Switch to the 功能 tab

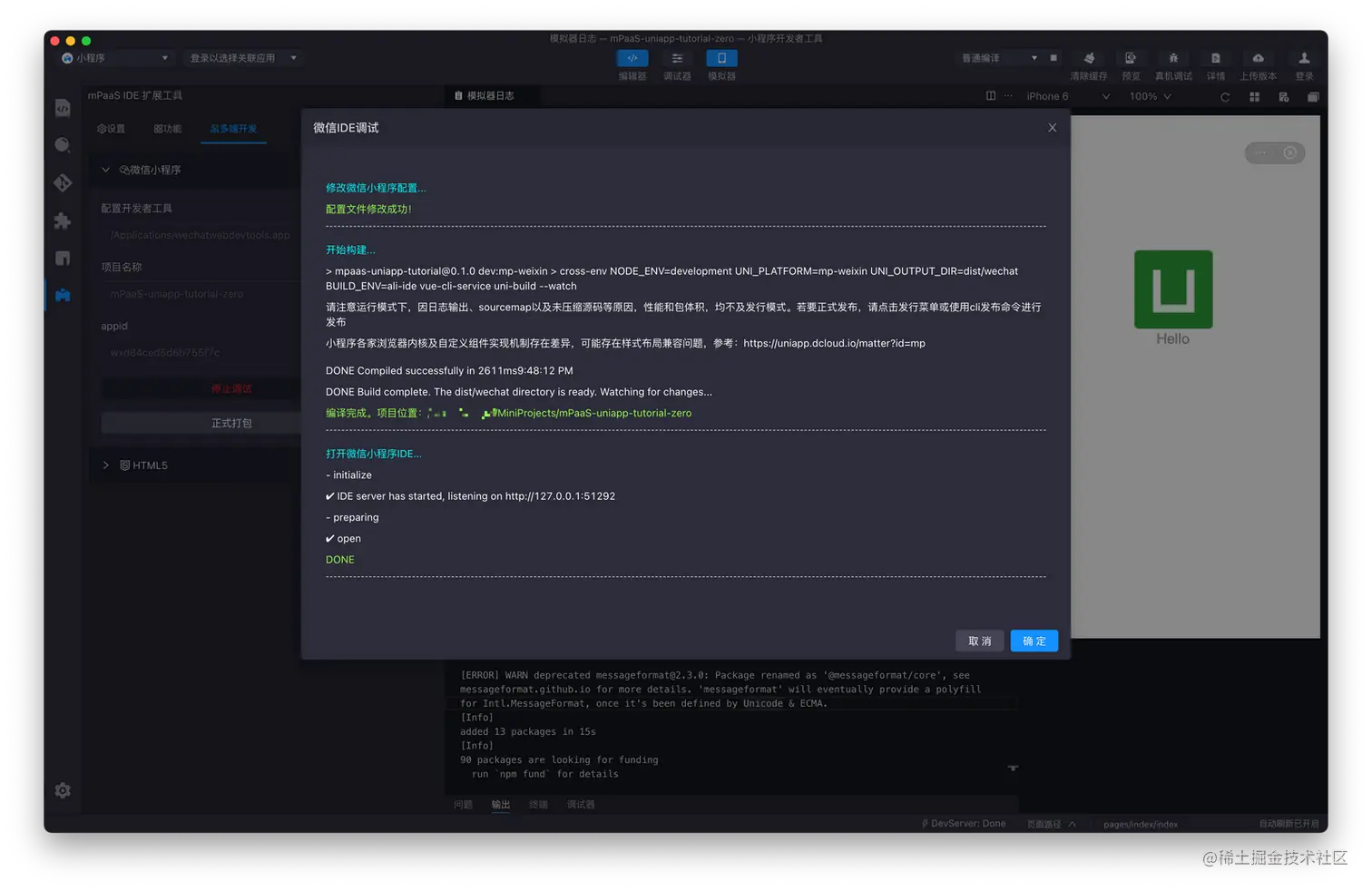[167, 129]
